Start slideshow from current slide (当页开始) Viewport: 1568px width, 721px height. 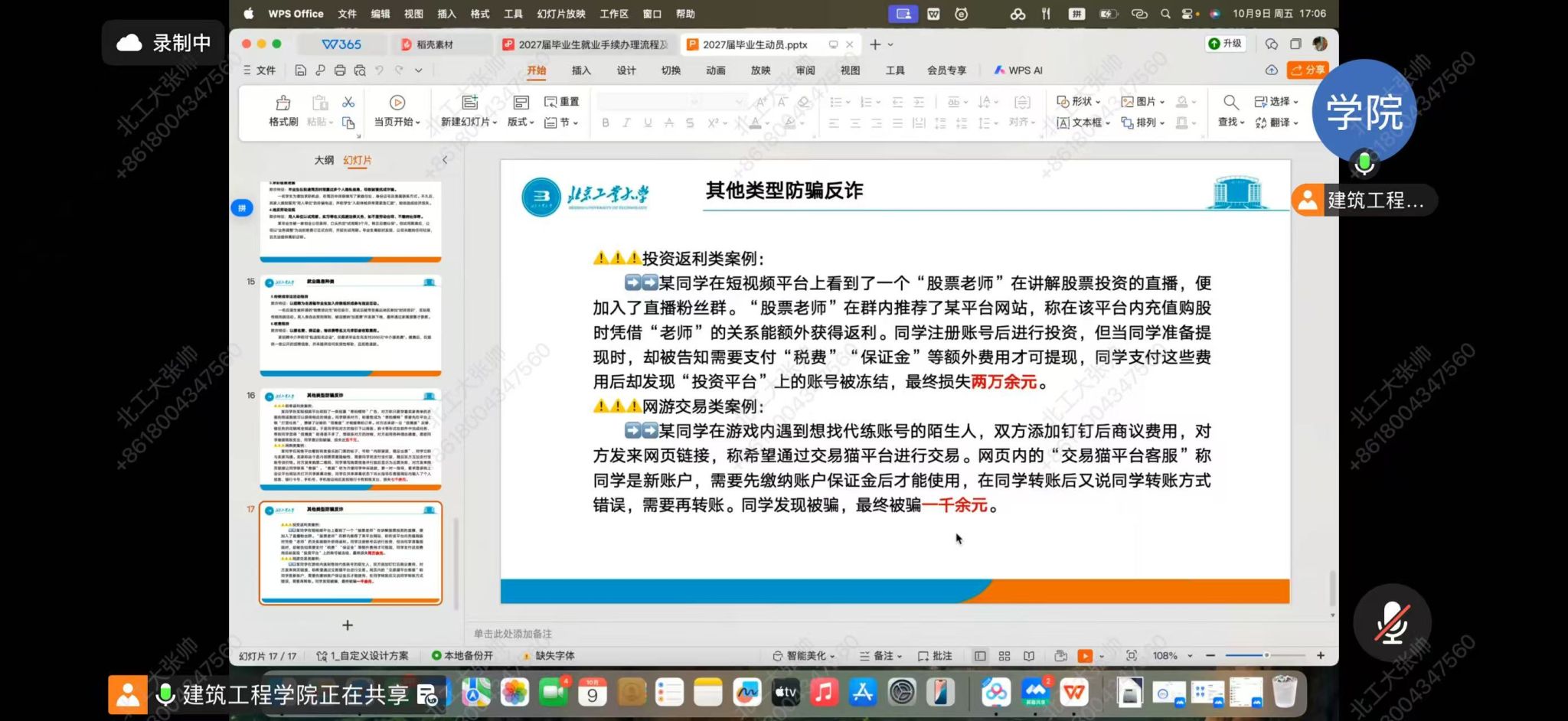coord(397,111)
